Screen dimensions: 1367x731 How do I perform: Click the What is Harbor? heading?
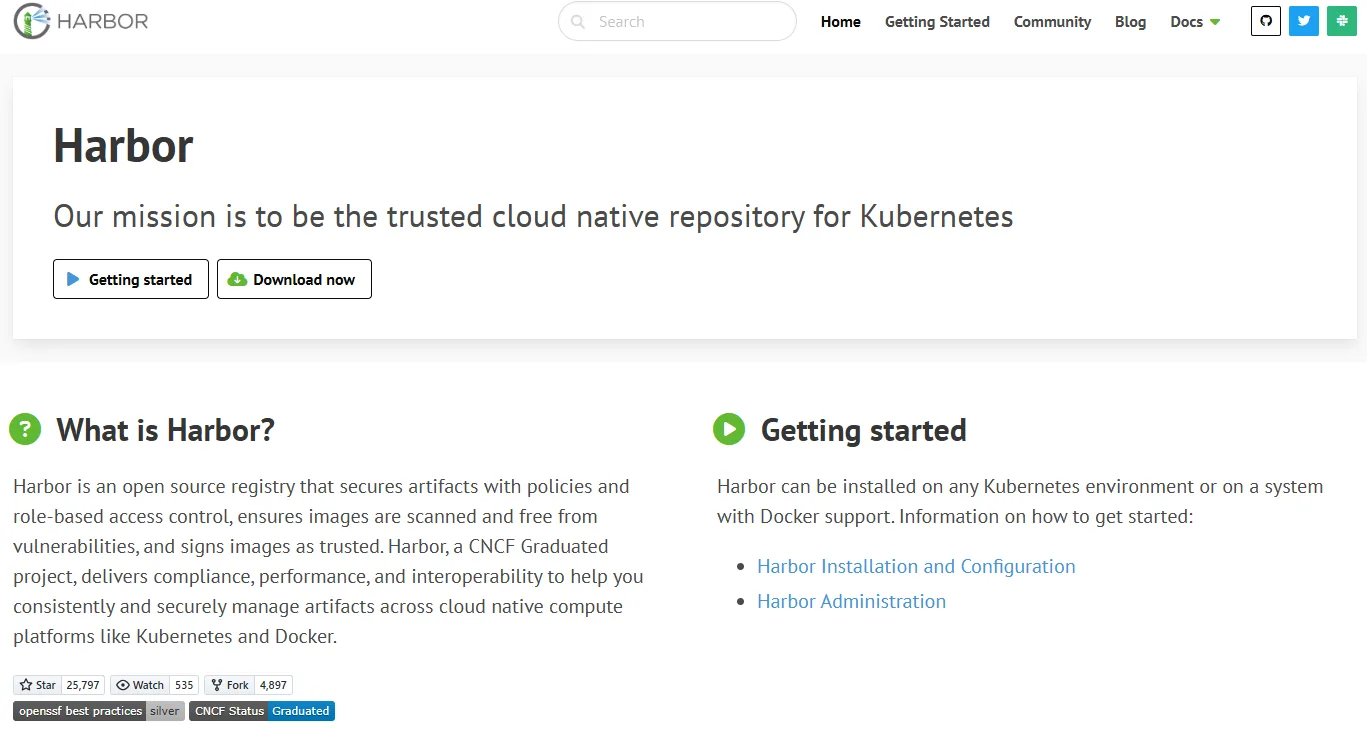pyautogui.click(x=165, y=430)
